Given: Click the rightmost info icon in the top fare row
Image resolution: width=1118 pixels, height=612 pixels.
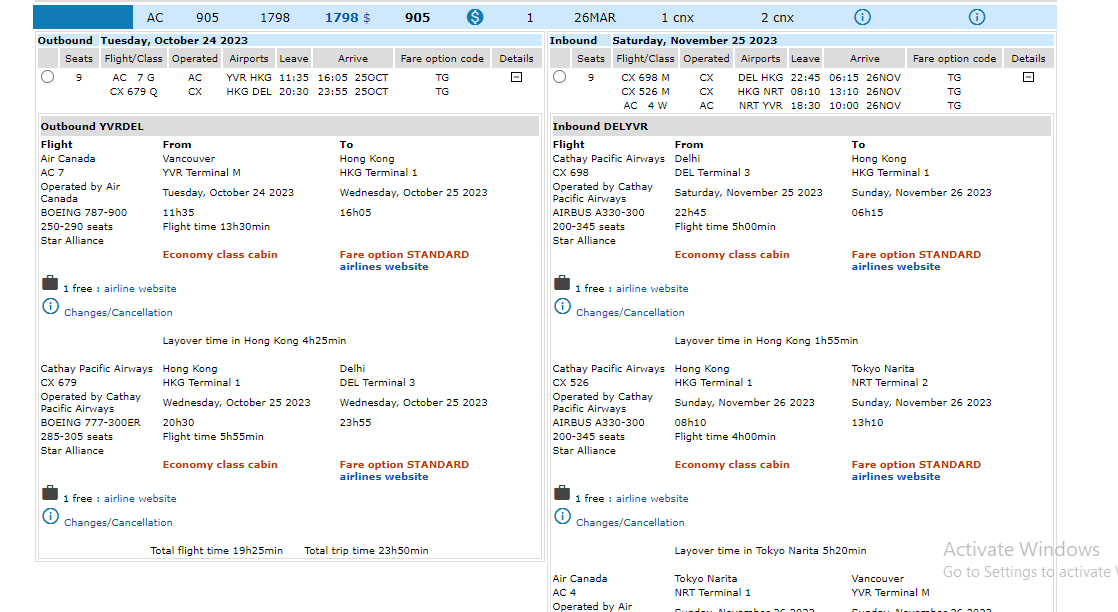Looking at the screenshot, I should 977,17.
